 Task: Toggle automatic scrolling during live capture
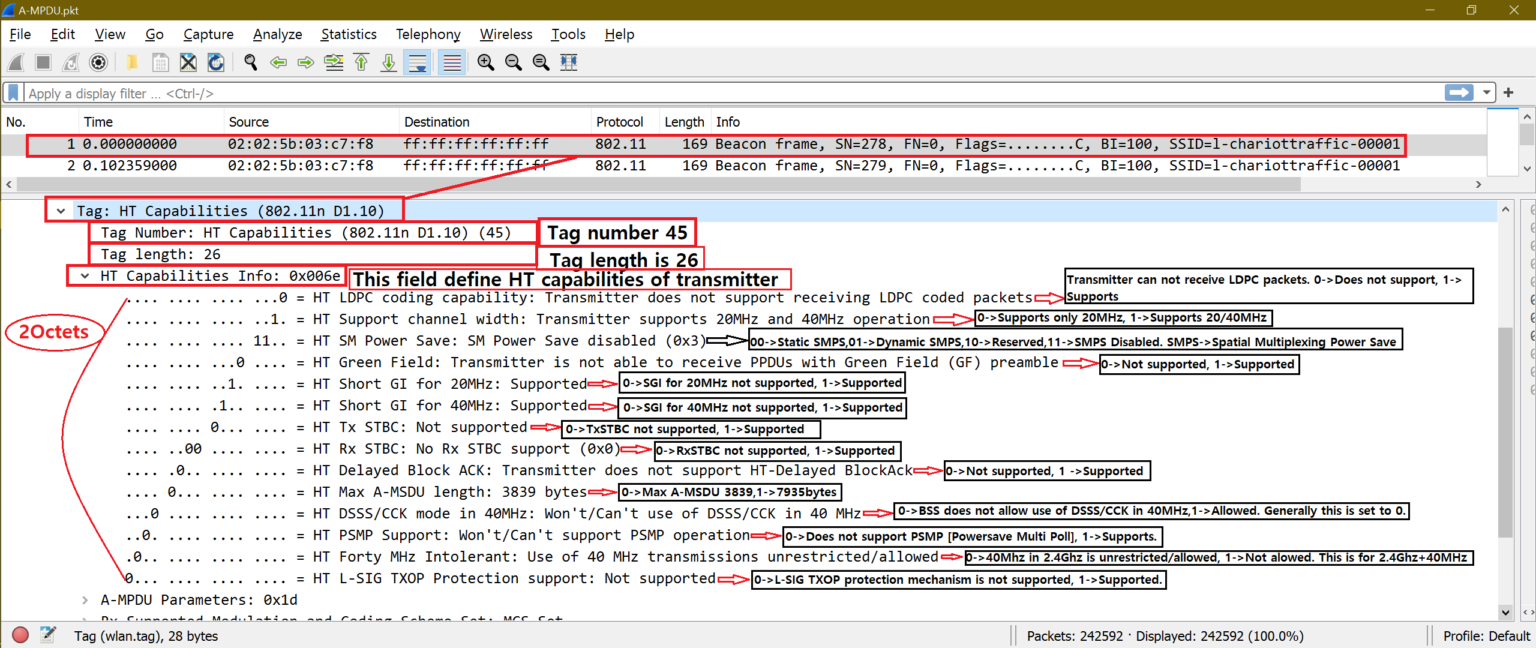click(417, 62)
